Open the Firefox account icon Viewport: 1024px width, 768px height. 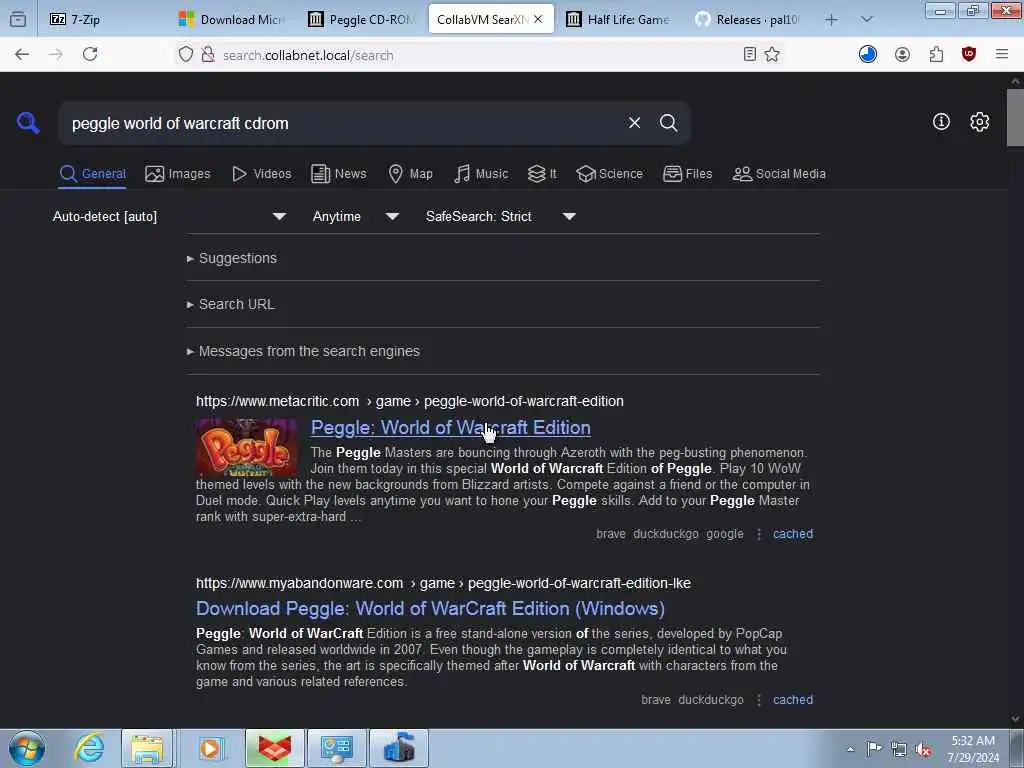click(x=902, y=55)
